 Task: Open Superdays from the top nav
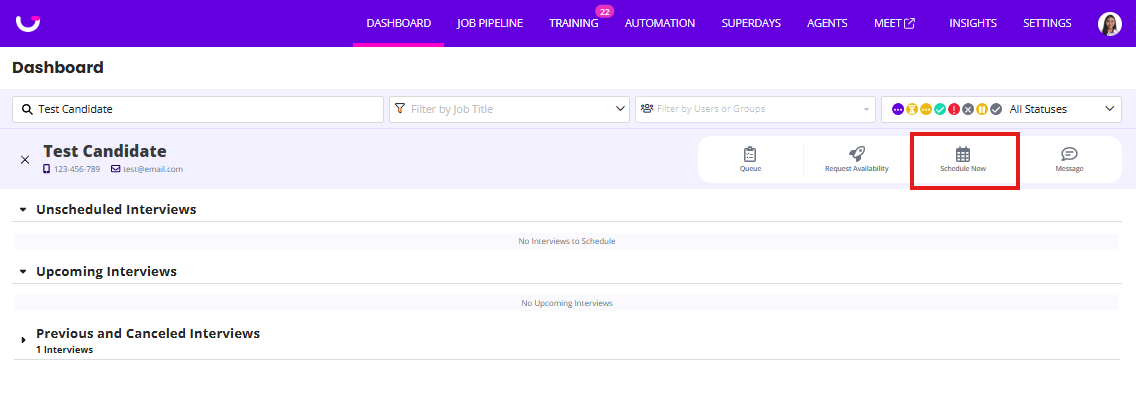coord(751,23)
